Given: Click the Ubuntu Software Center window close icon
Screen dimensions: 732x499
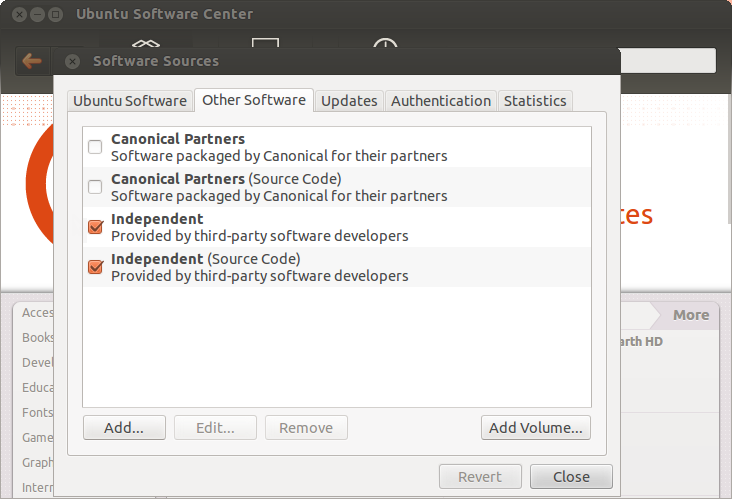Looking at the screenshot, I should coord(17,14).
